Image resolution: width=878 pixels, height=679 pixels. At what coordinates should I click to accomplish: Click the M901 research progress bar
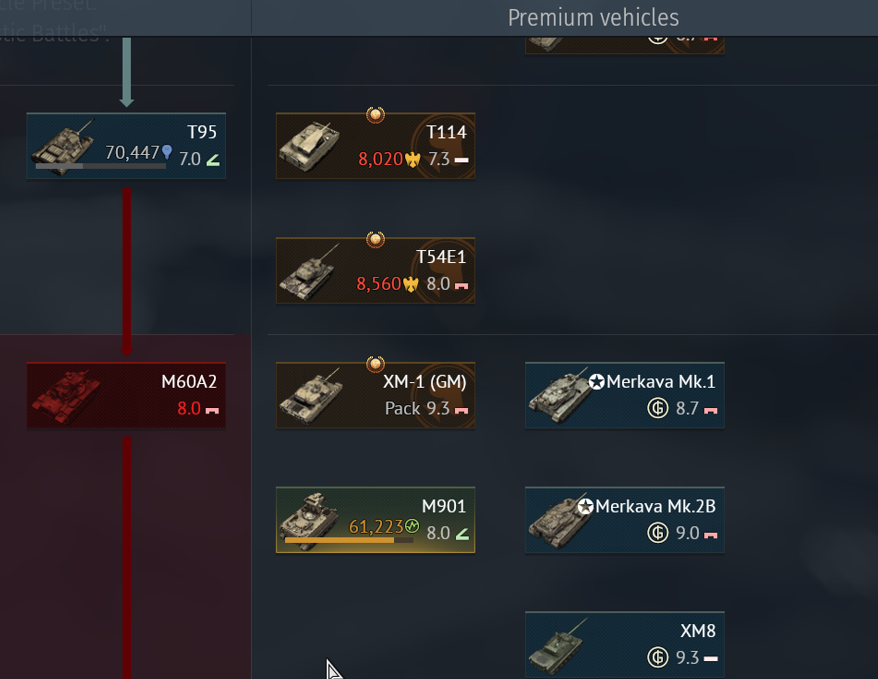coord(349,541)
